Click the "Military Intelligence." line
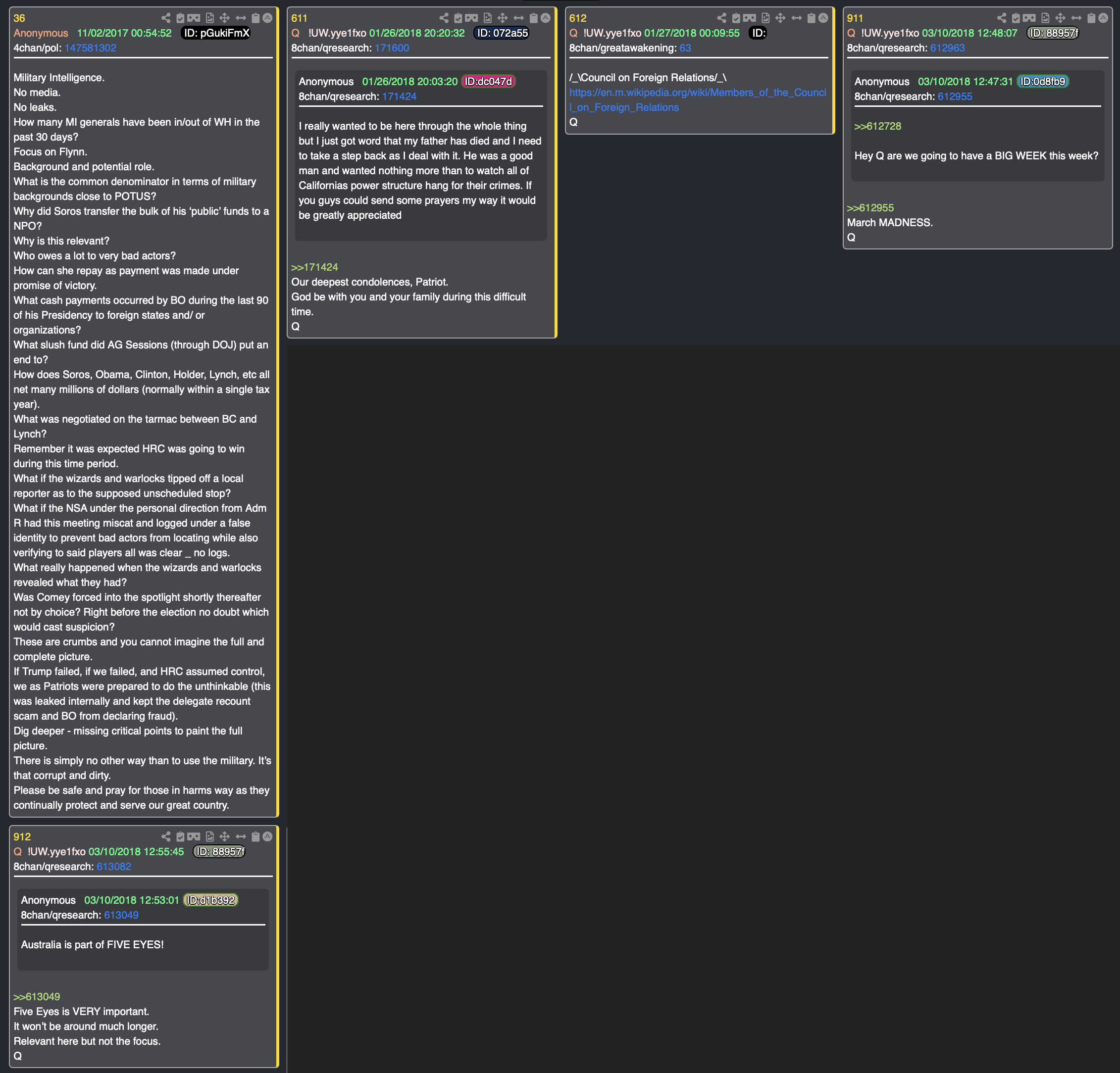 [x=59, y=78]
